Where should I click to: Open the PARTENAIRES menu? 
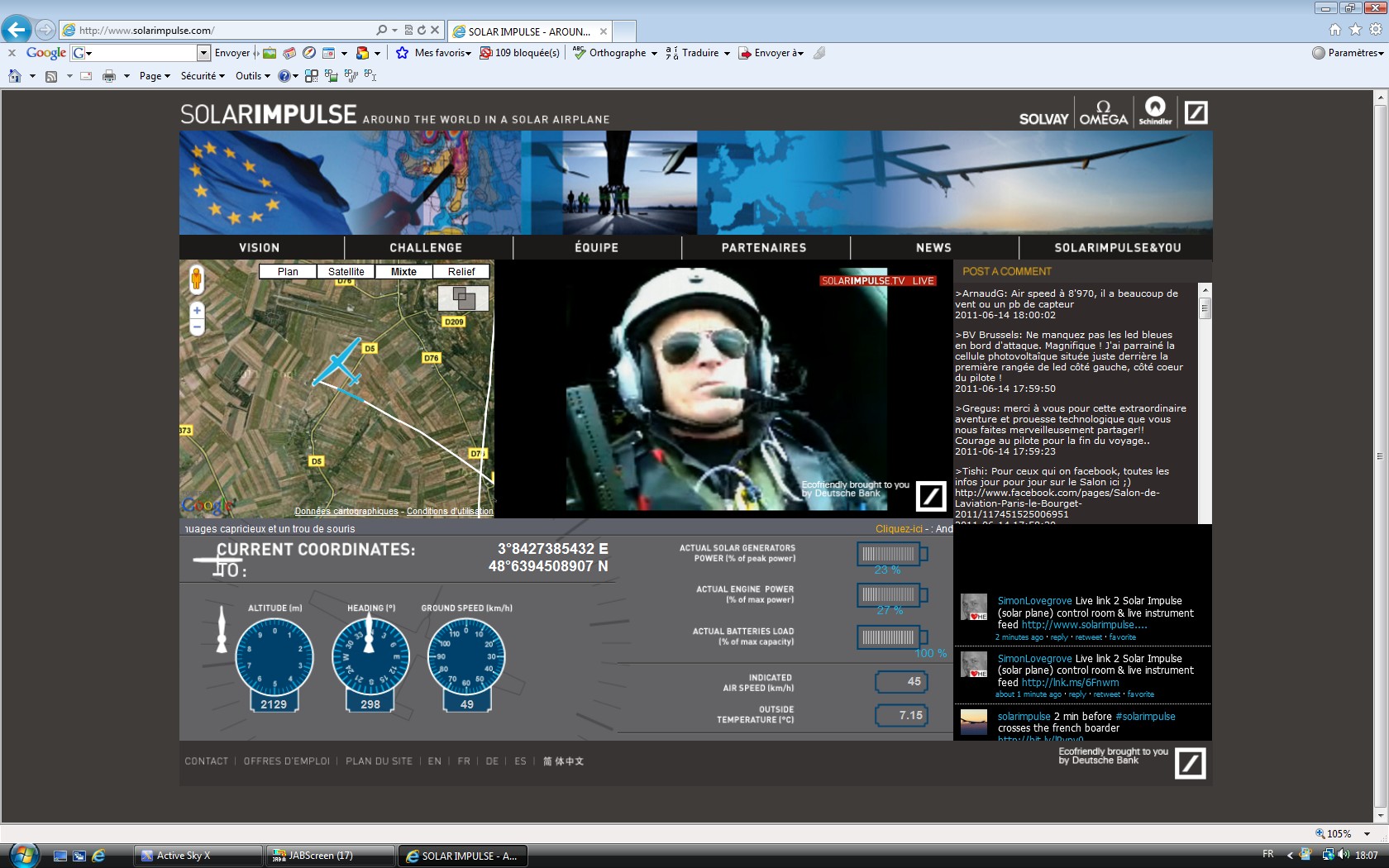(x=764, y=247)
